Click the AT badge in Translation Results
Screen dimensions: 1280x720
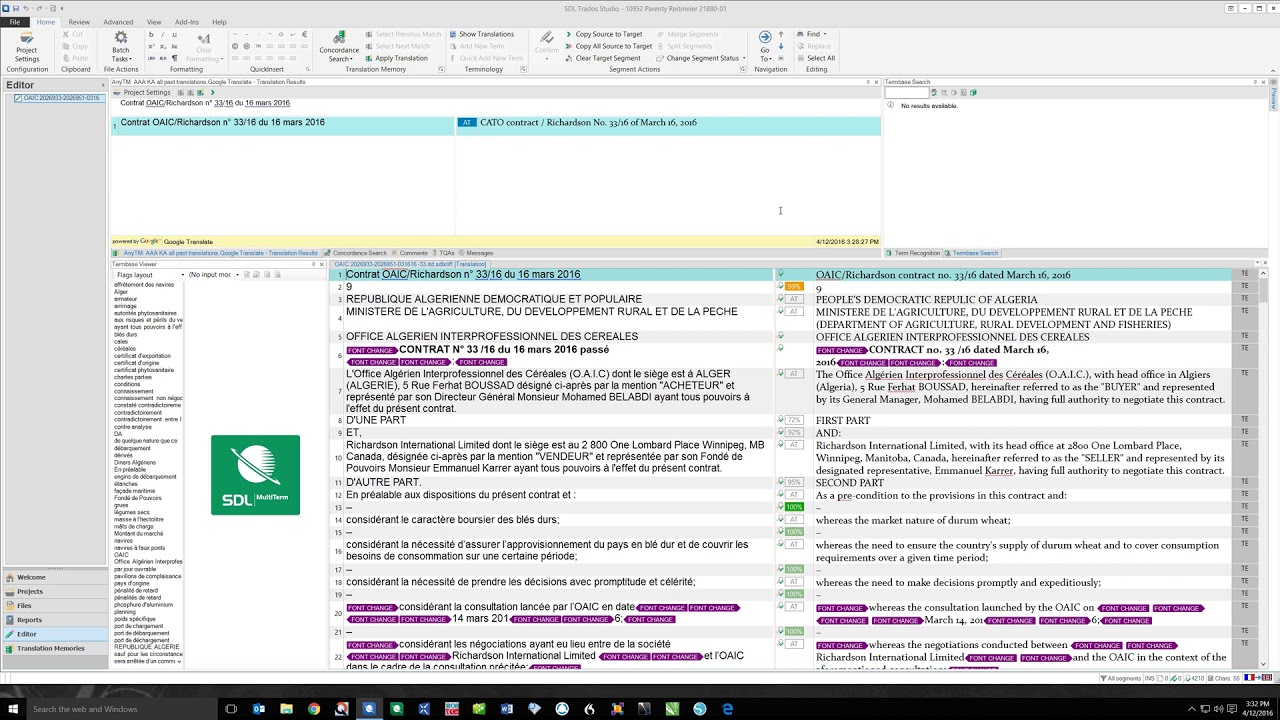tap(466, 122)
